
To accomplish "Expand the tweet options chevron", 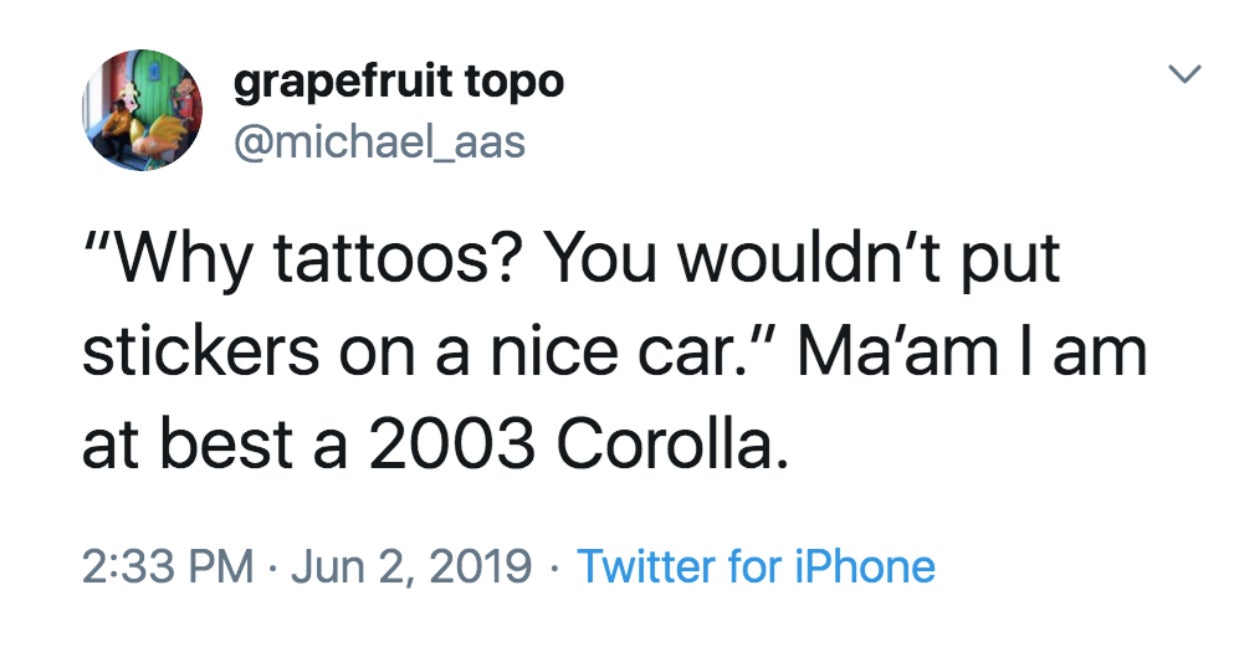I will (x=1184, y=75).
